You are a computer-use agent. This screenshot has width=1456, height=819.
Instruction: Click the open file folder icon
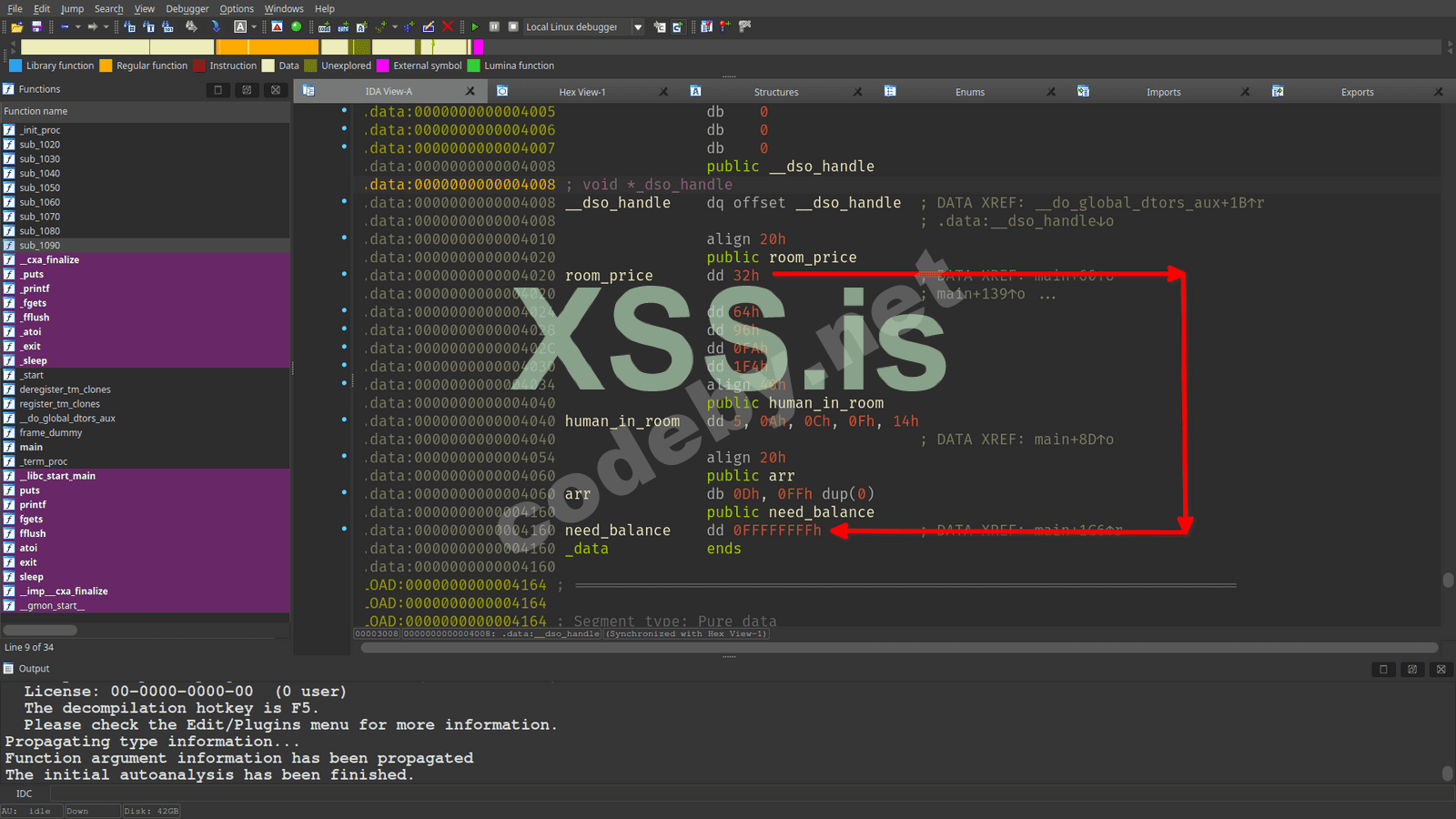tap(16, 27)
